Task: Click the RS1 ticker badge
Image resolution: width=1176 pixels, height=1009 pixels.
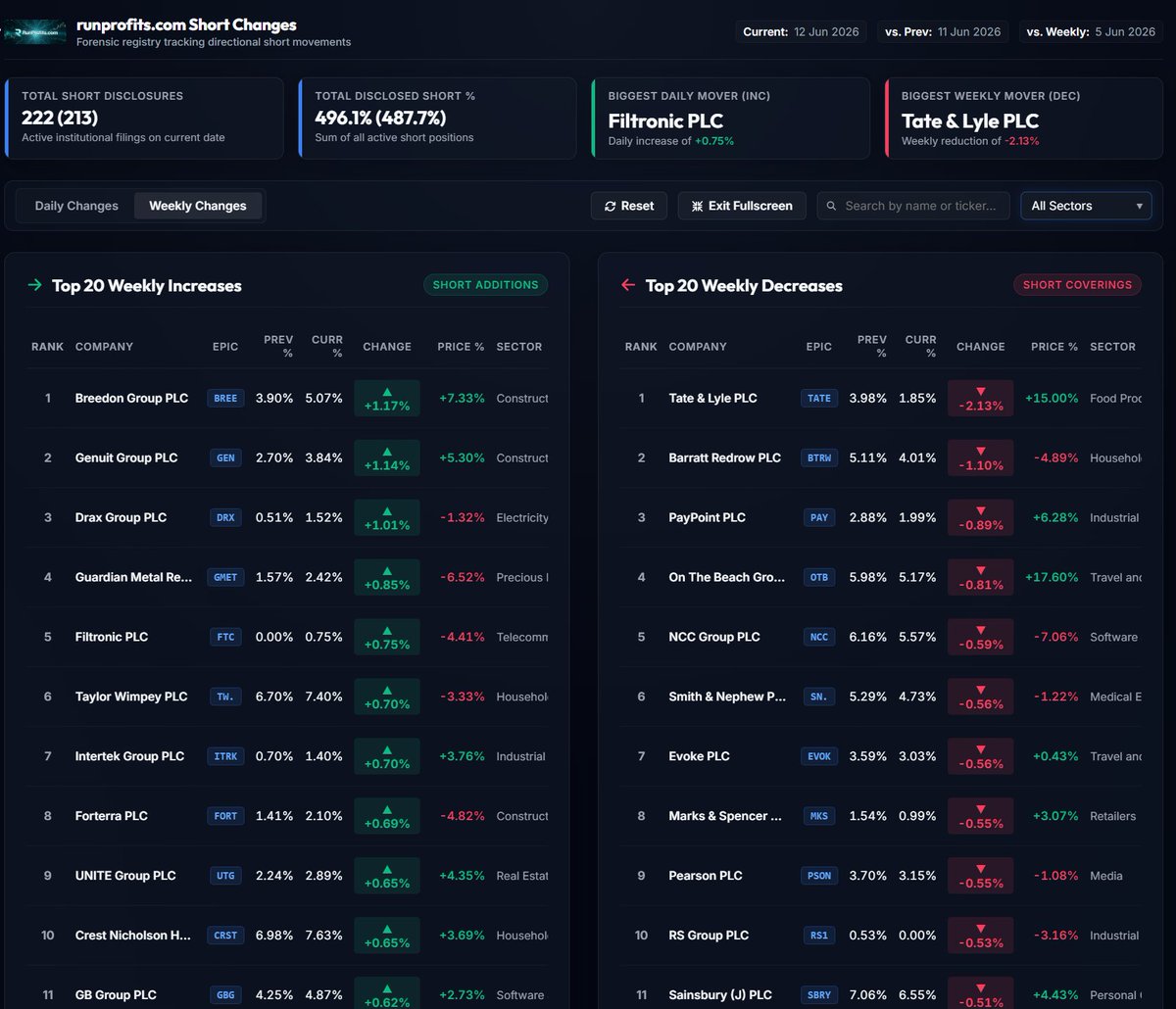Action: click(x=819, y=936)
